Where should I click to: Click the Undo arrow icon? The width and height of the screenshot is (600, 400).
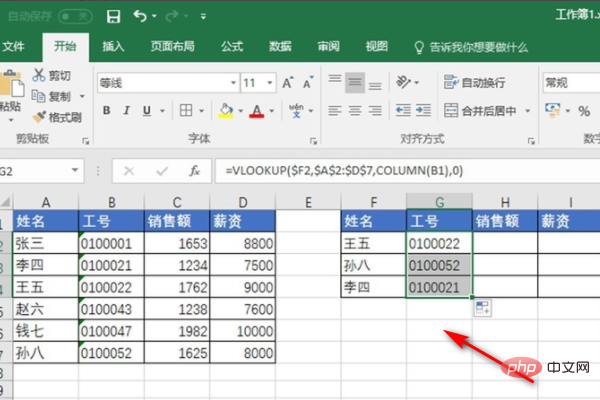click(140, 16)
